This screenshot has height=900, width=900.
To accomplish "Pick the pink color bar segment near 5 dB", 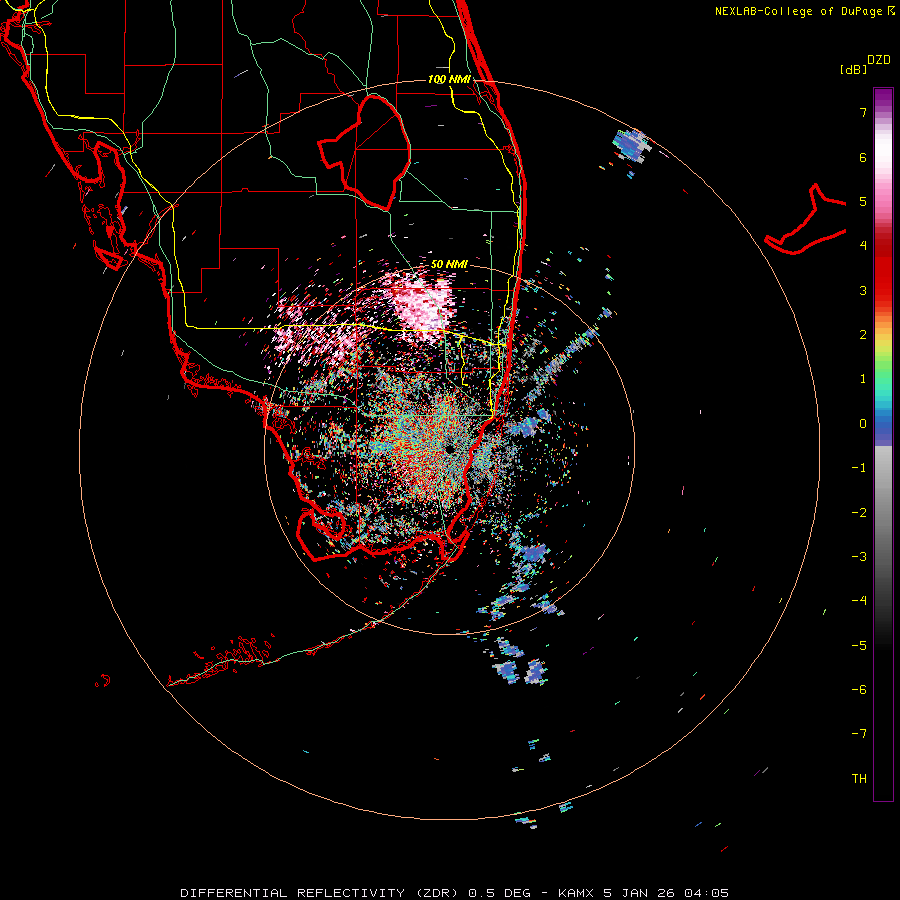I will (x=883, y=200).
